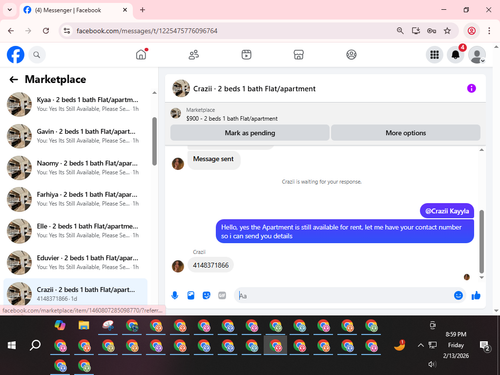The width and height of the screenshot is (500, 375).
Task: Open emoji picker in message box
Action: pyautogui.click(x=458, y=295)
